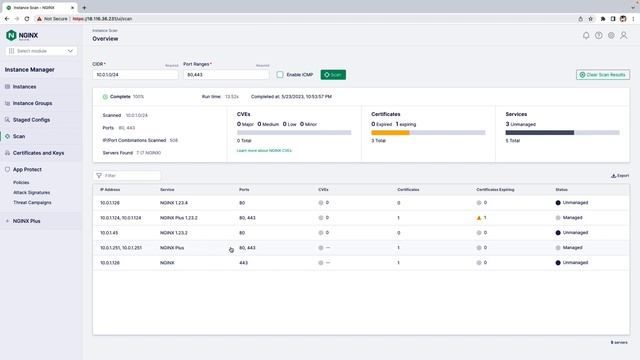Close the Instance Scan browser tab

click(x=72, y=8)
